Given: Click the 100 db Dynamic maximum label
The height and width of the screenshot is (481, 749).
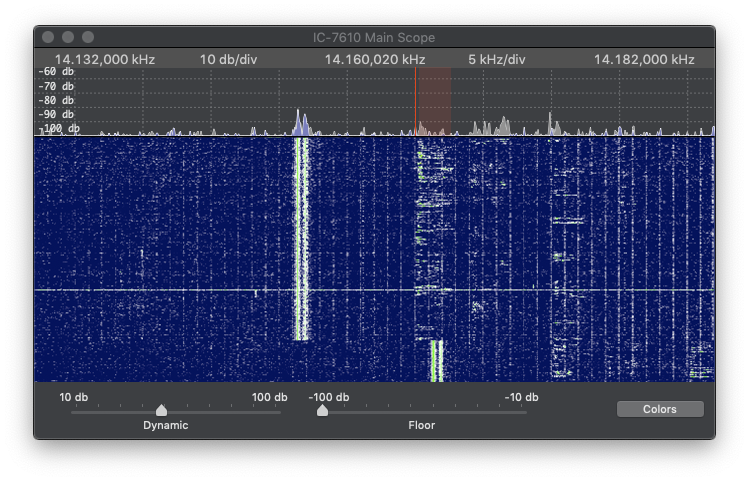Looking at the screenshot, I should point(269,397).
